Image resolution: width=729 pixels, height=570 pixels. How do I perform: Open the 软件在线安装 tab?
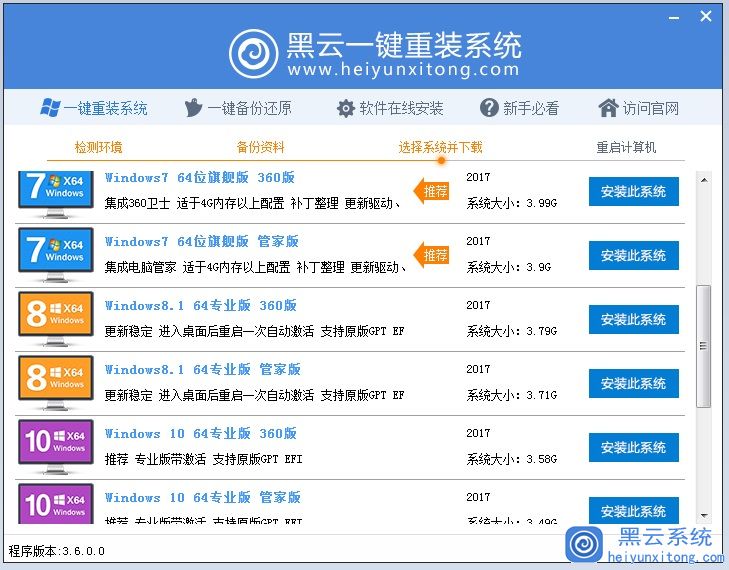pos(390,108)
